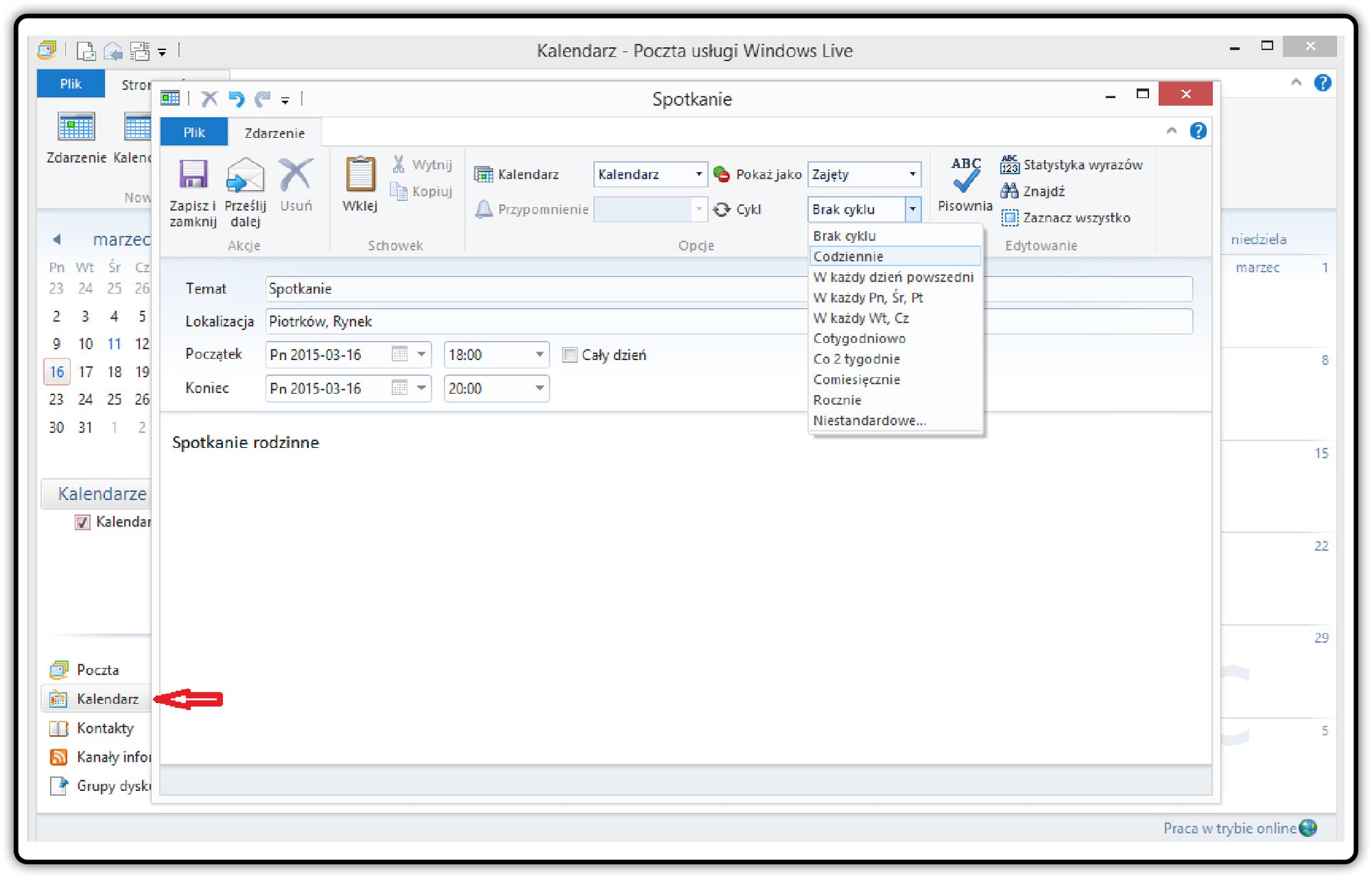This screenshot has width=1372, height=878.
Task: Click the Zapisz i zamknij save icon
Action: point(193,174)
